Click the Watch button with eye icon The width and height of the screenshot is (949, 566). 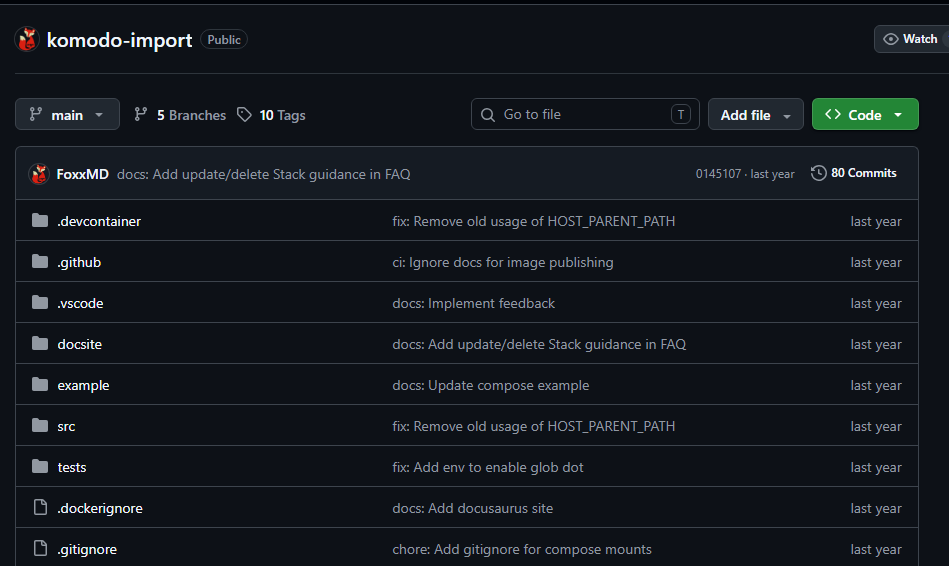911,39
